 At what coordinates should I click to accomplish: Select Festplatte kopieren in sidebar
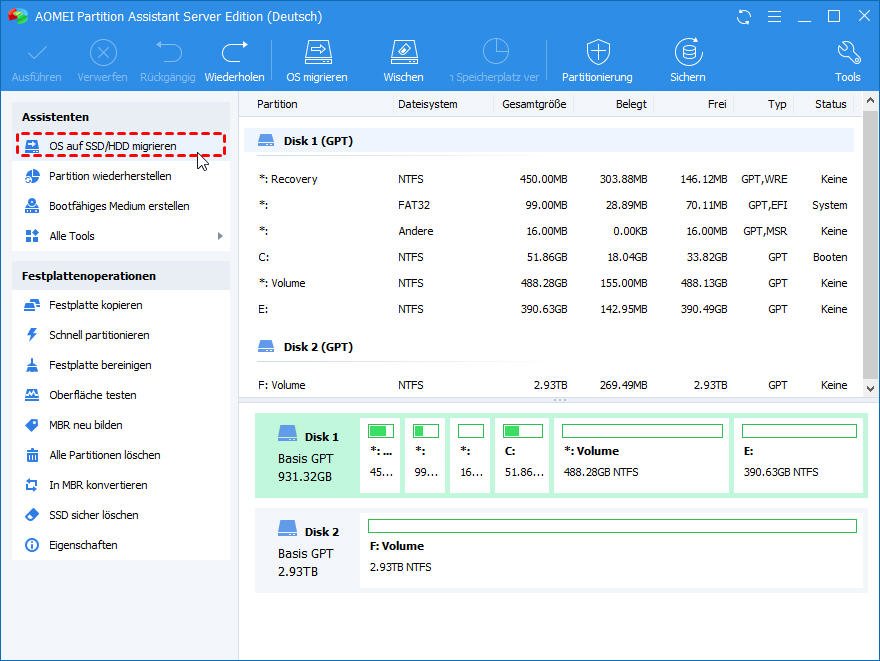pos(95,305)
